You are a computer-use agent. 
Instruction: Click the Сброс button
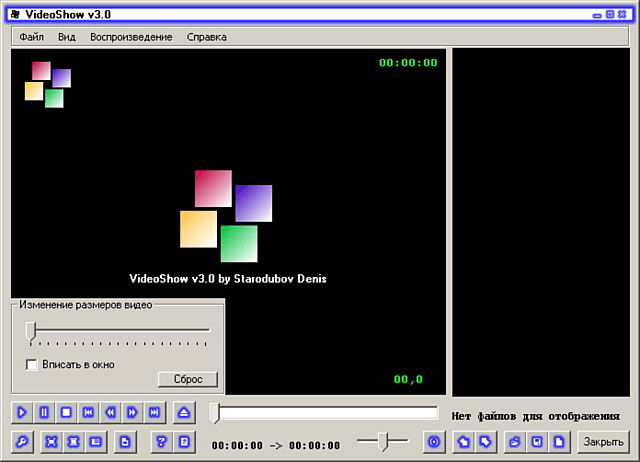pyautogui.click(x=187, y=380)
